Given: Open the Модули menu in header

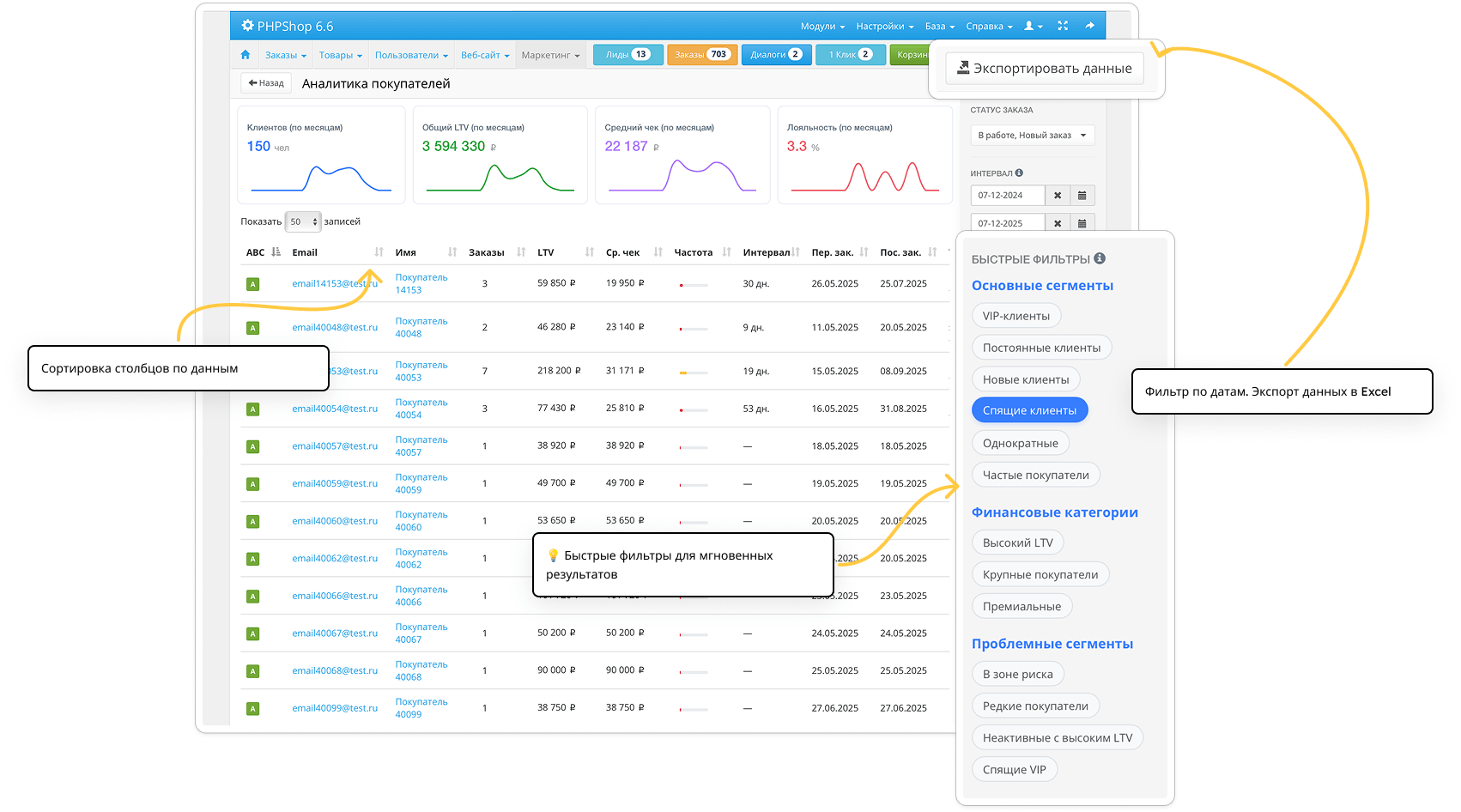Looking at the screenshot, I should [x=822, y=26].
